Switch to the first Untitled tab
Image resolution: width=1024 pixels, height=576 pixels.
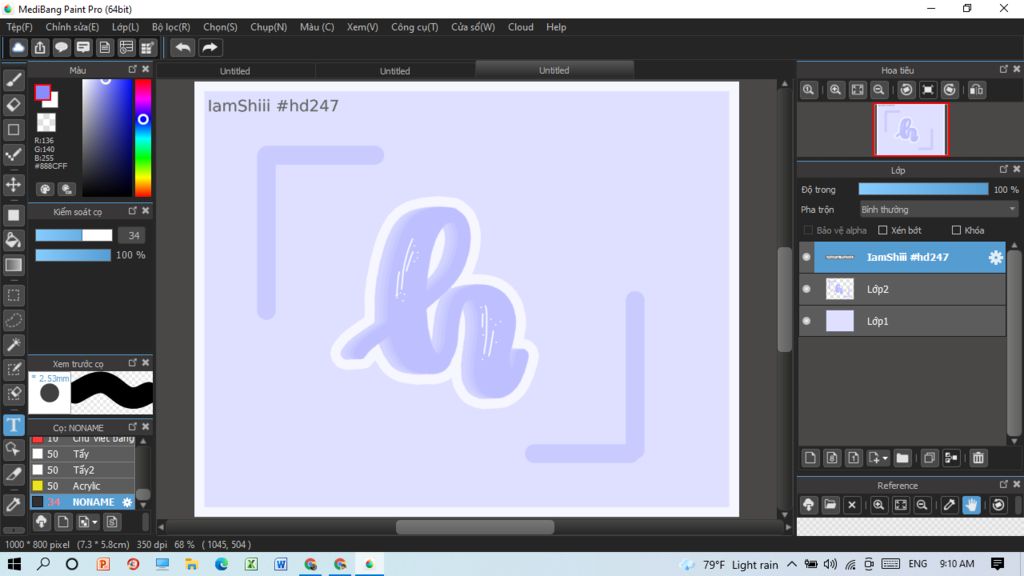(x=235, y=71)
